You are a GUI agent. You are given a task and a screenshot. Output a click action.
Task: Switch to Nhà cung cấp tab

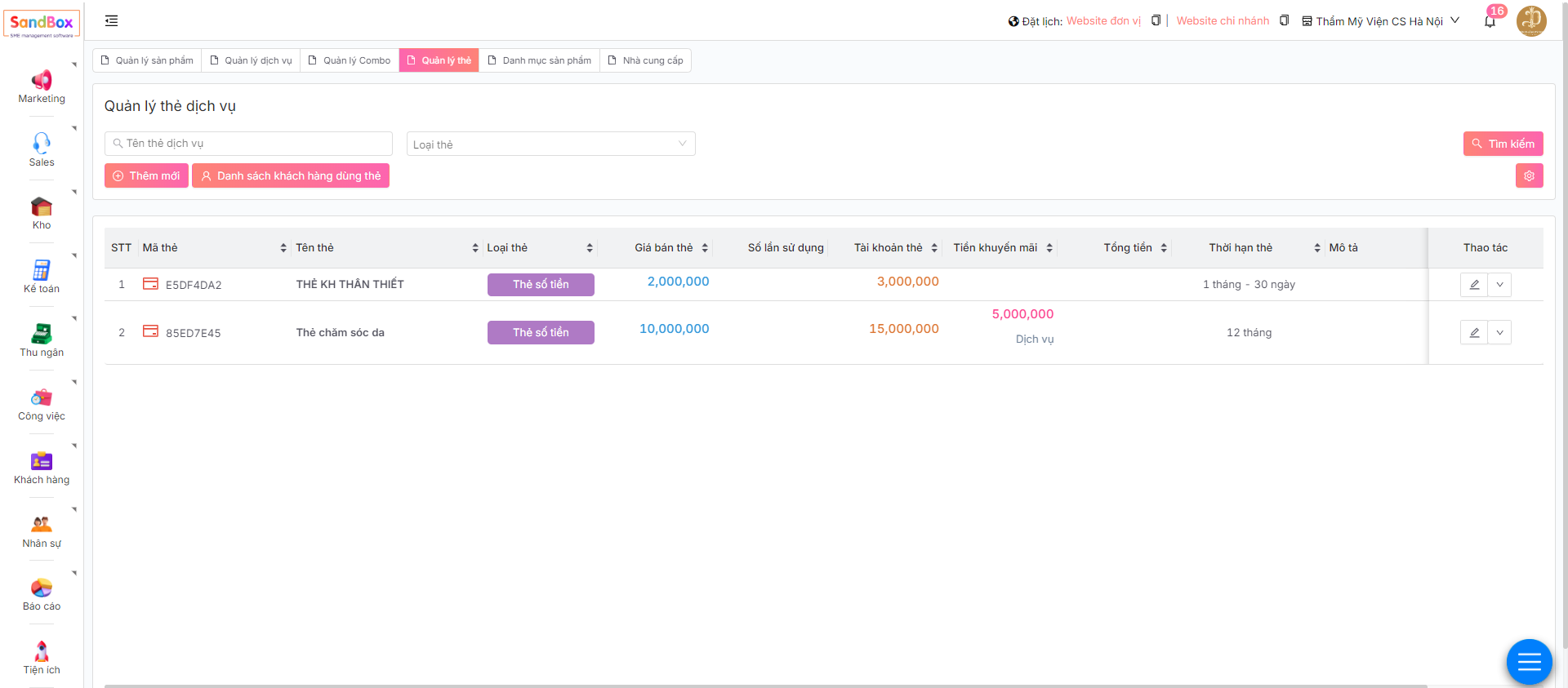click(x=645, y=60)
